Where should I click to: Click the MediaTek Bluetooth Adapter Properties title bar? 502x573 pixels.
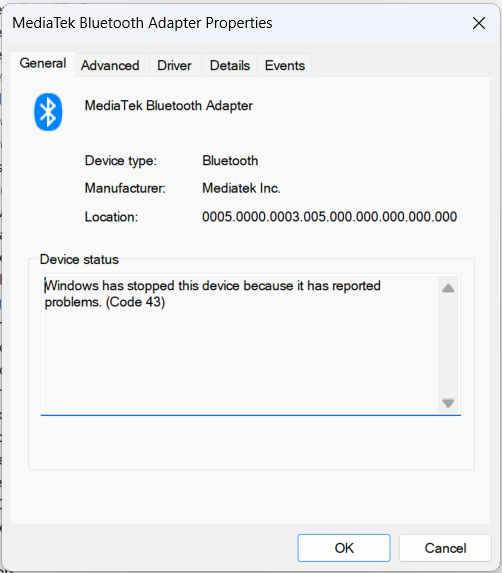click(x=234, y=23)
